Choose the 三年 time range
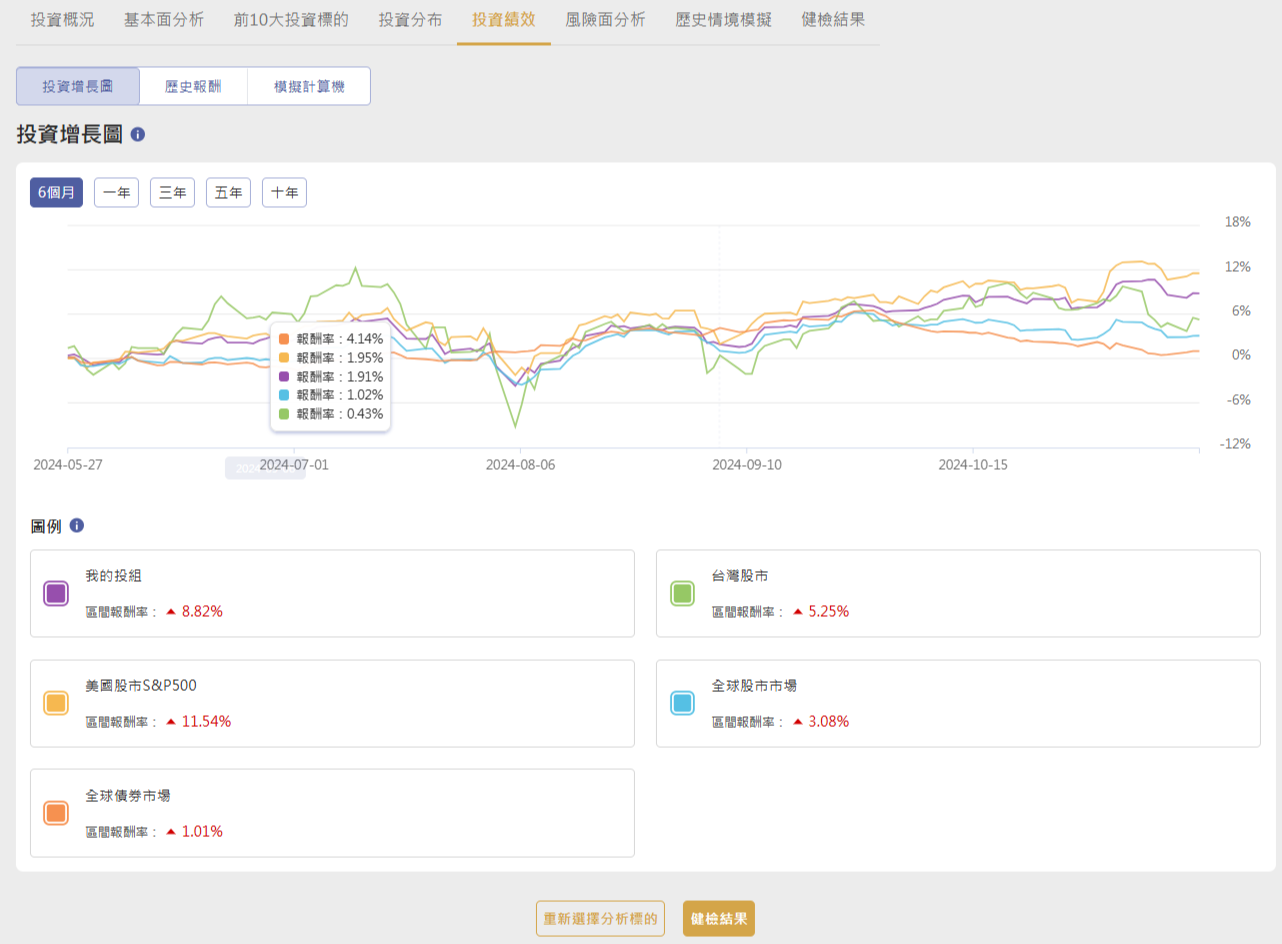This screenshot has width=1282, height=944. 172,193
